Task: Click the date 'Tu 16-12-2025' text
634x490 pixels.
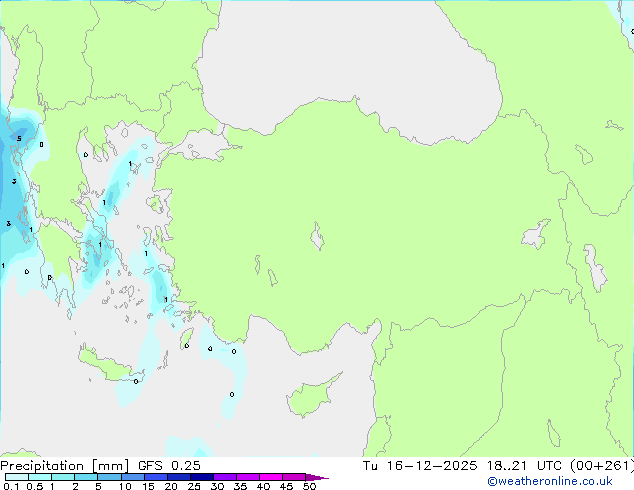Action: coord(420,466)
